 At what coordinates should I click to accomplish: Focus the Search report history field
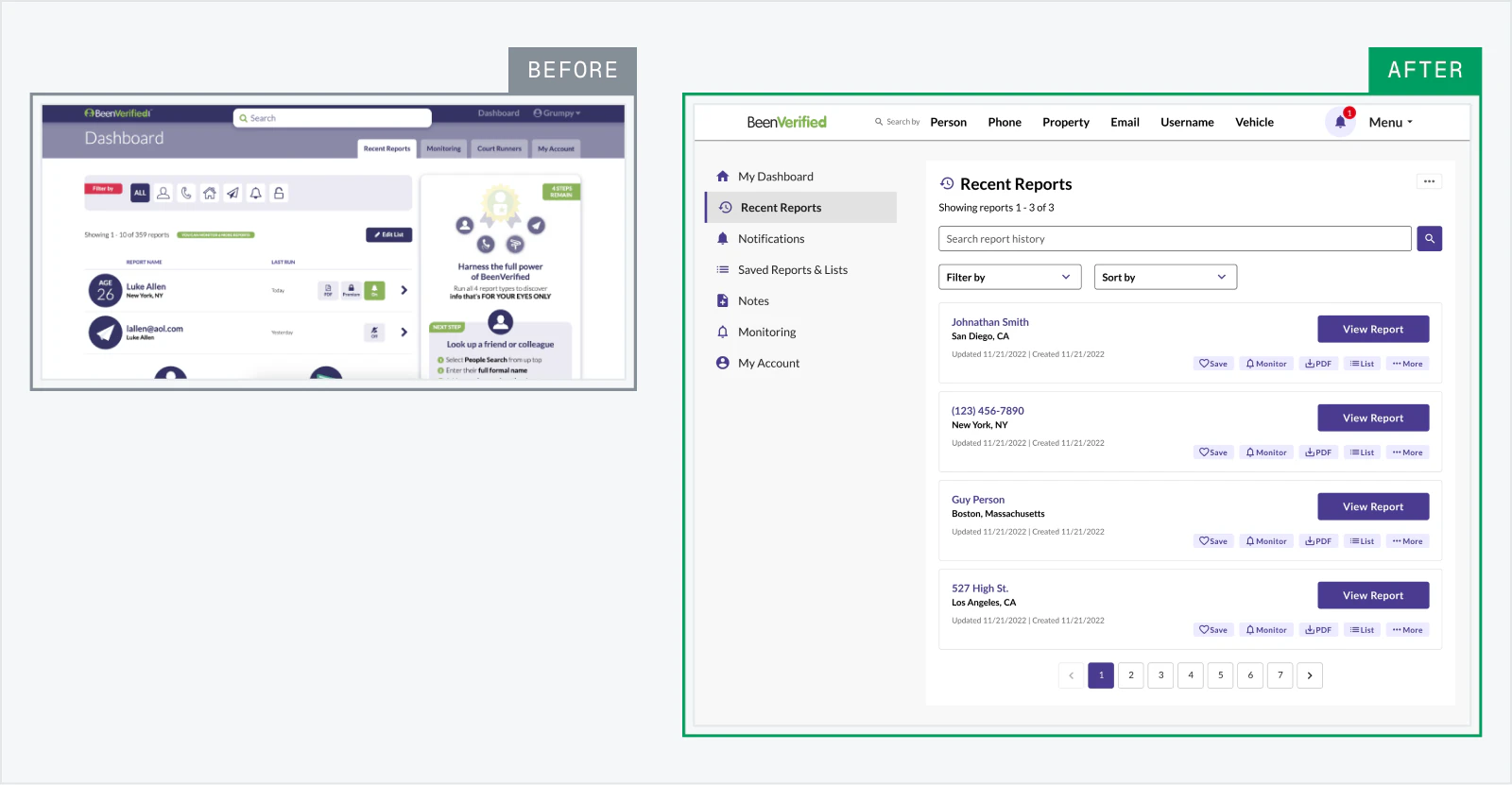[x=1175, y=239]
